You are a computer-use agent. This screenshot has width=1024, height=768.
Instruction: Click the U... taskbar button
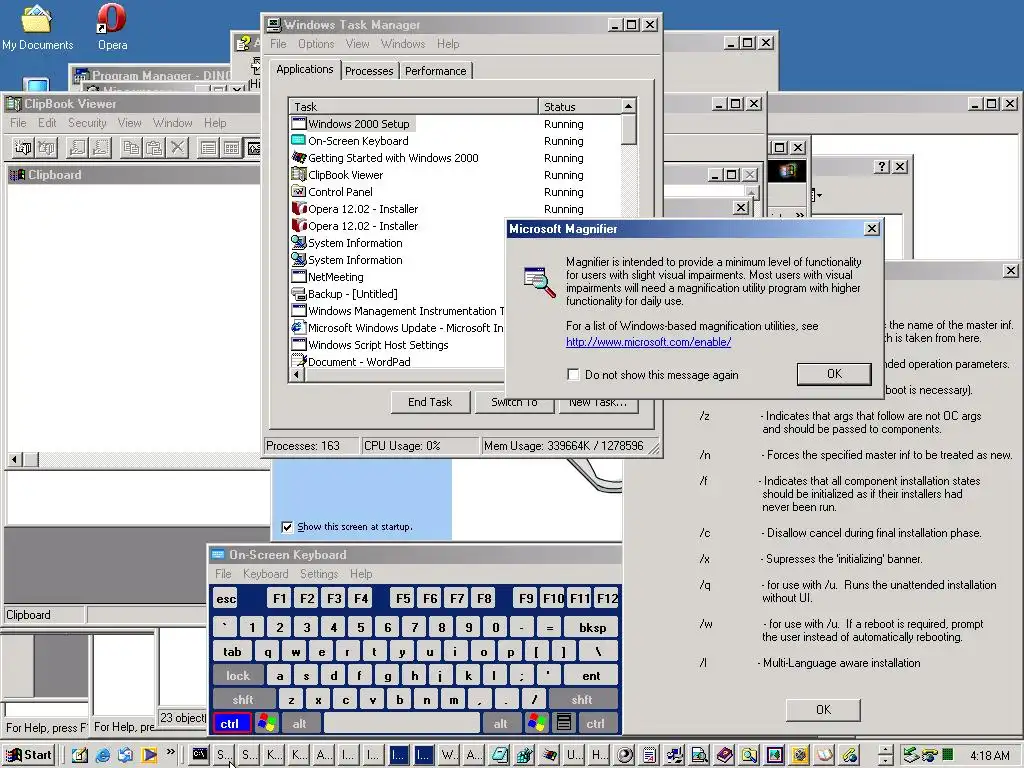tap(574, 755)
